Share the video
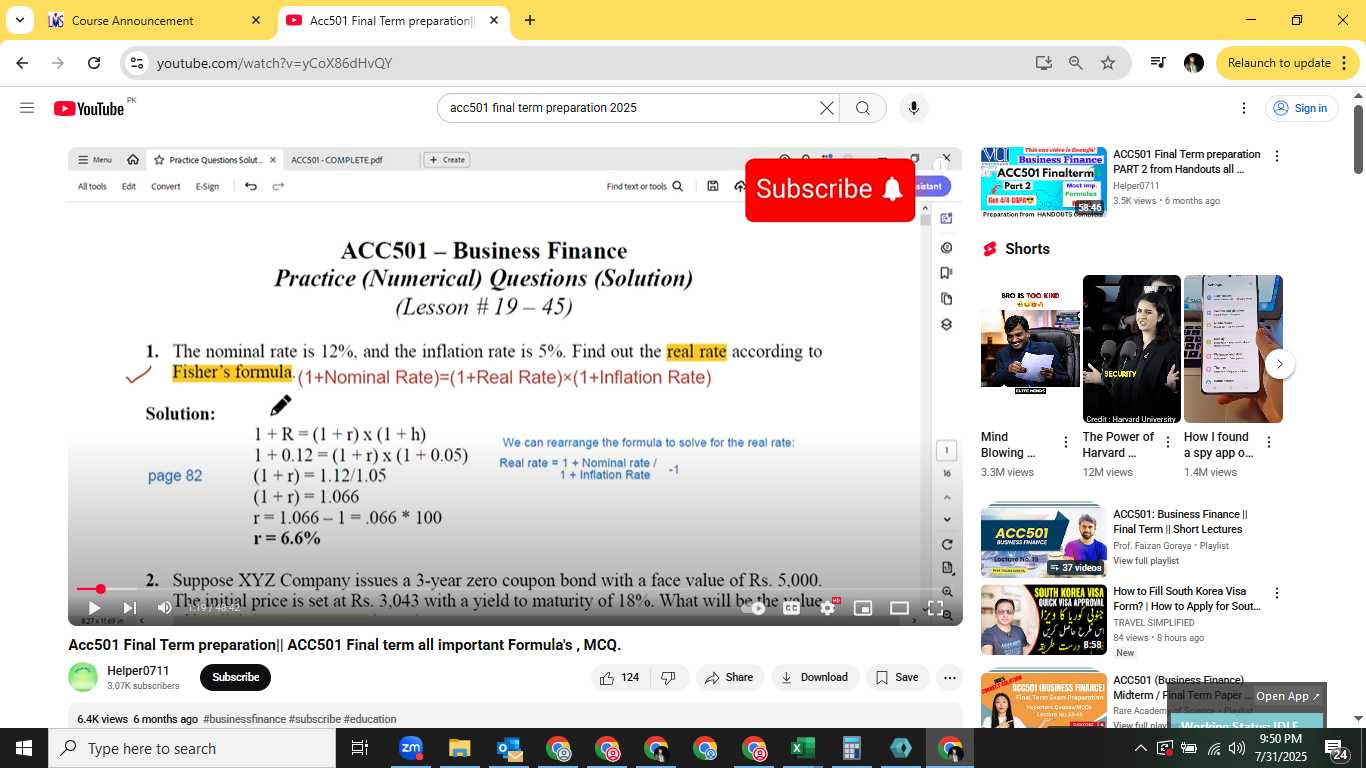 [729, 677]
